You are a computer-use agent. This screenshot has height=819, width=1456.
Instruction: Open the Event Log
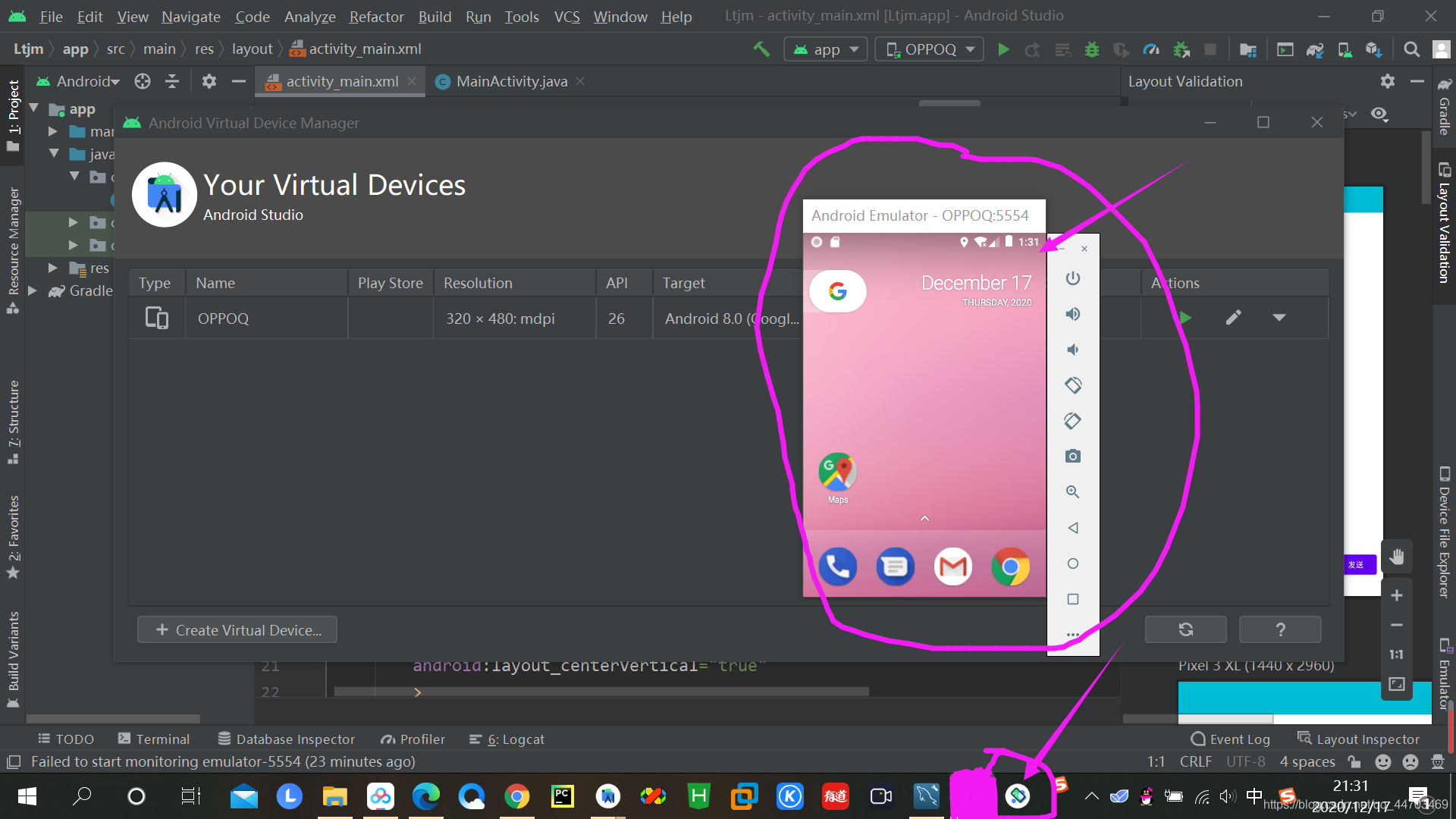(x=1230, y=739)
